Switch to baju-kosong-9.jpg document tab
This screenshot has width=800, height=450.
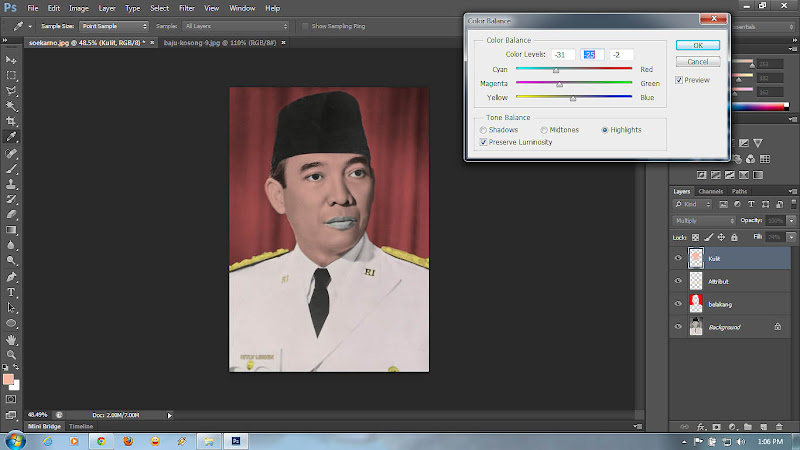click(x=220, y=43)
